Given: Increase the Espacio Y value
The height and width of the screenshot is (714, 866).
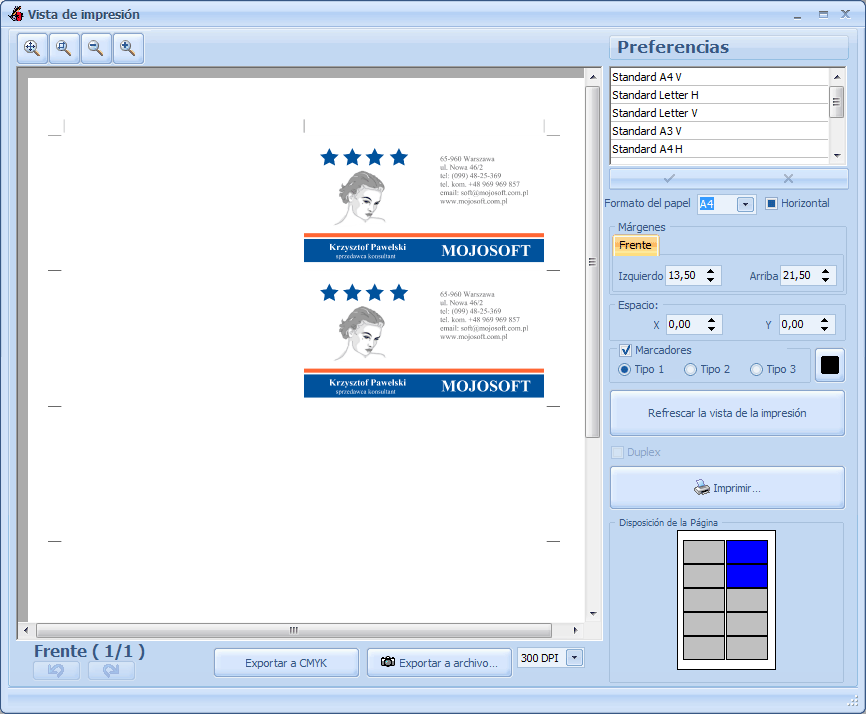Looking at the screenshot, I should (824, 320).
